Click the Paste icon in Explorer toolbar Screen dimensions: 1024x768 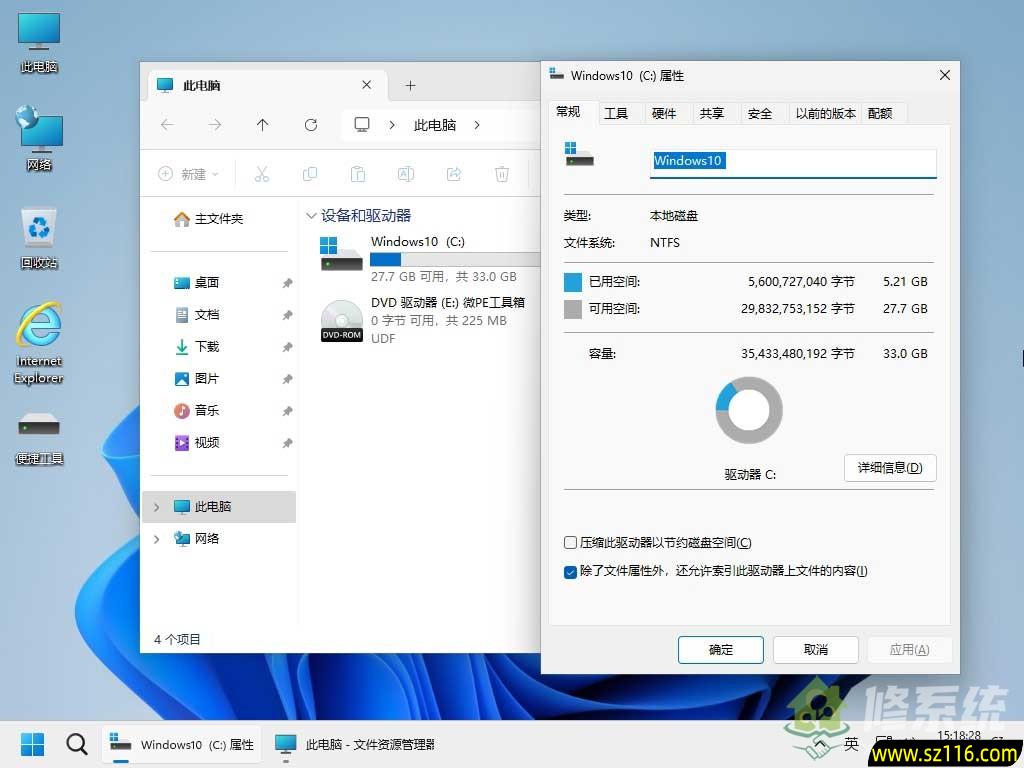click(357, 174)
